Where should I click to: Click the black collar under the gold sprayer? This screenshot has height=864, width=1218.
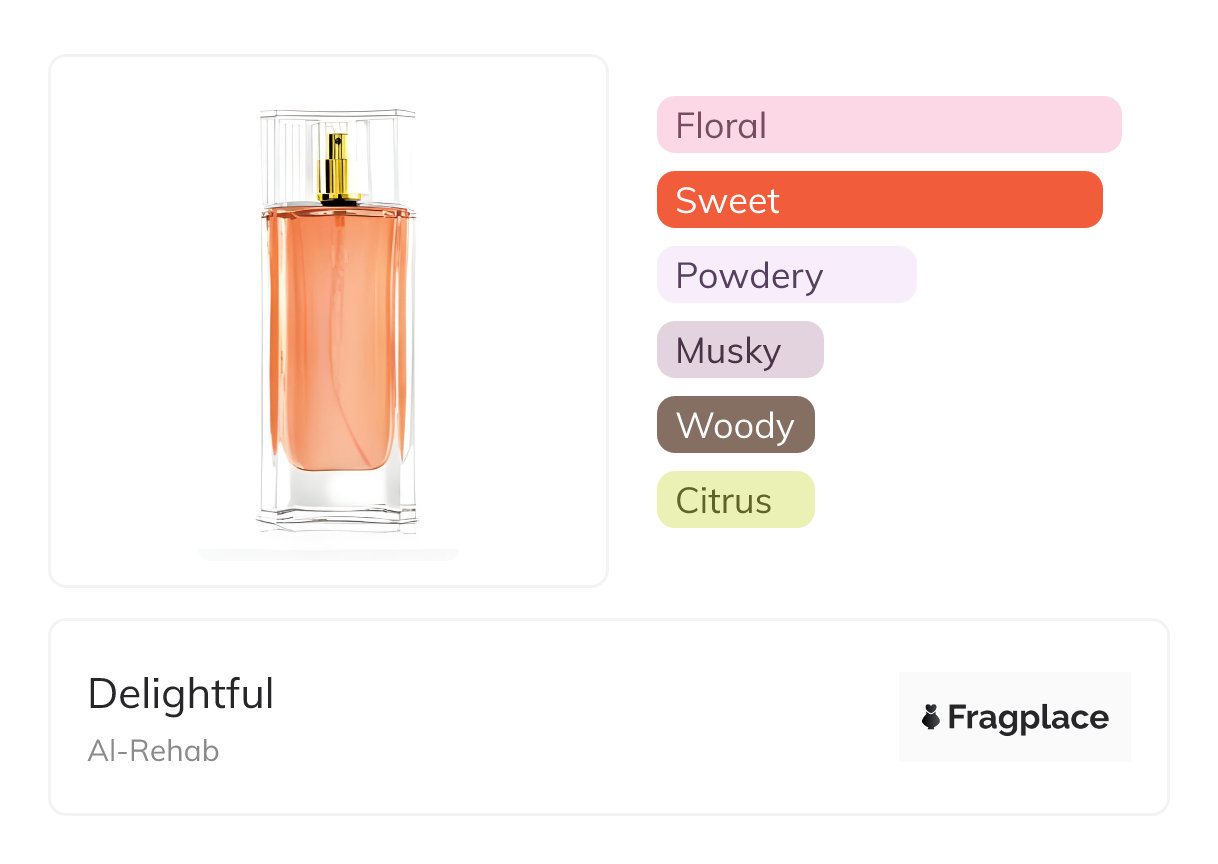tap(338, 200)
